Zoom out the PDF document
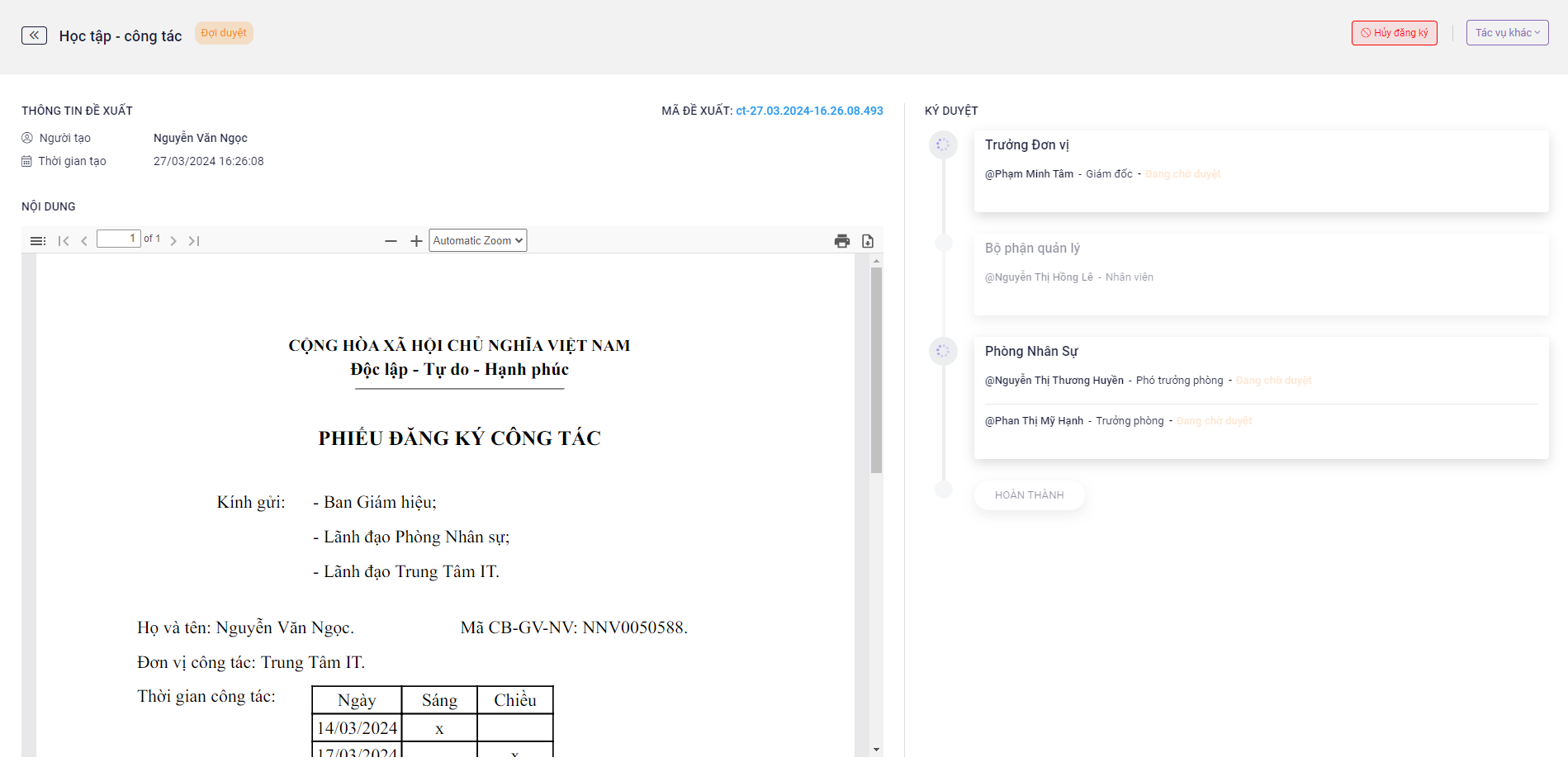 391,241
